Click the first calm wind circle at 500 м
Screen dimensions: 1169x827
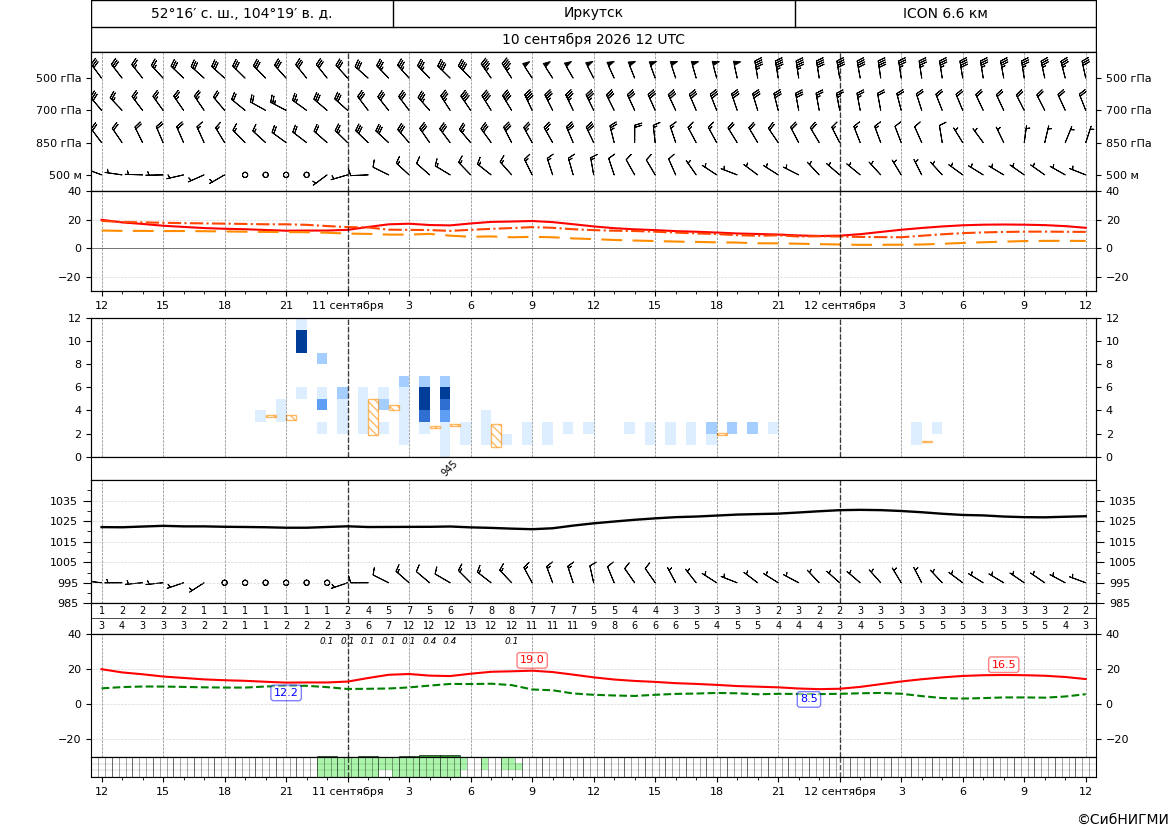click(x=245, y=174)
